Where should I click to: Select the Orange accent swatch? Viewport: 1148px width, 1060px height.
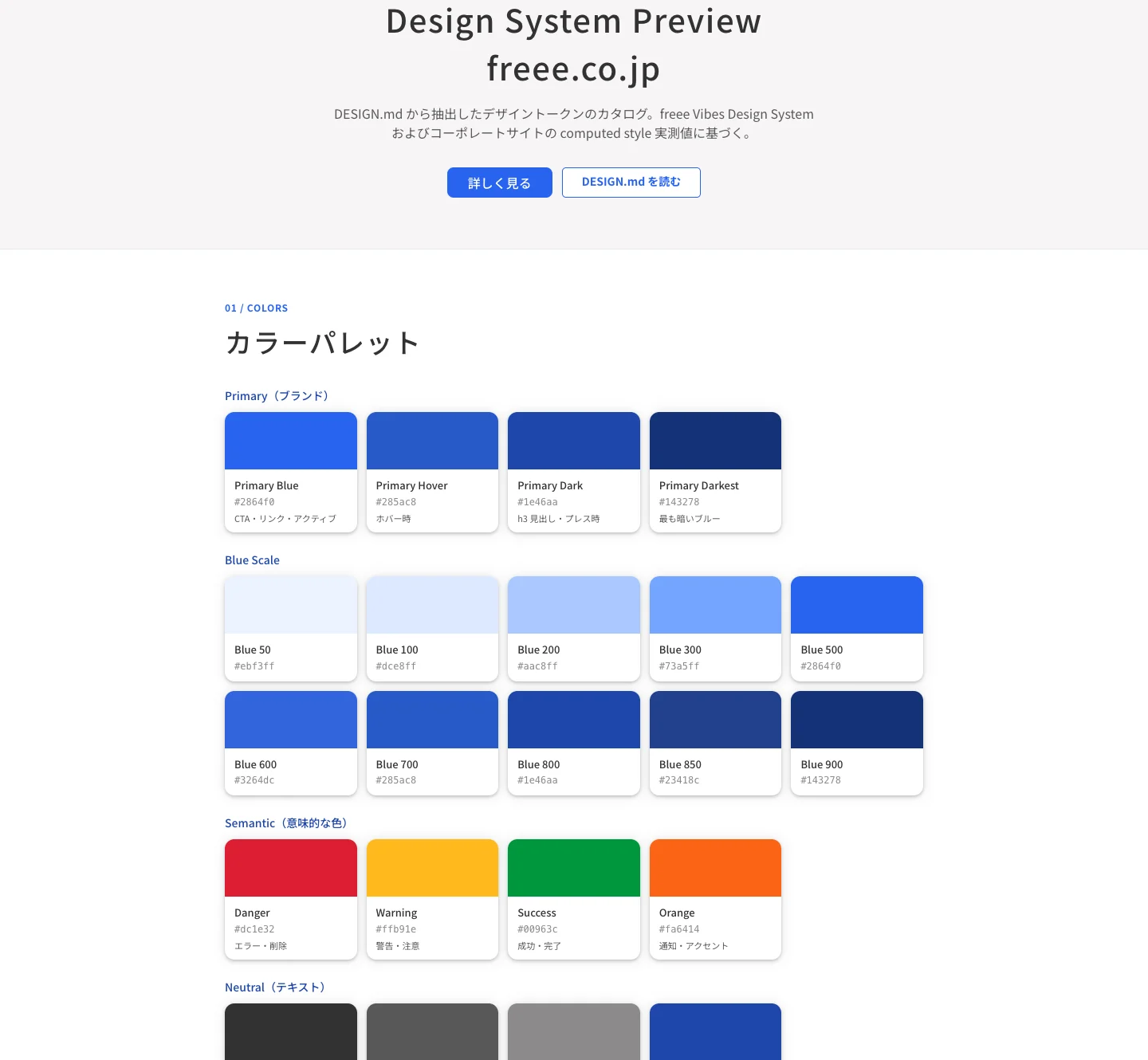715,899
